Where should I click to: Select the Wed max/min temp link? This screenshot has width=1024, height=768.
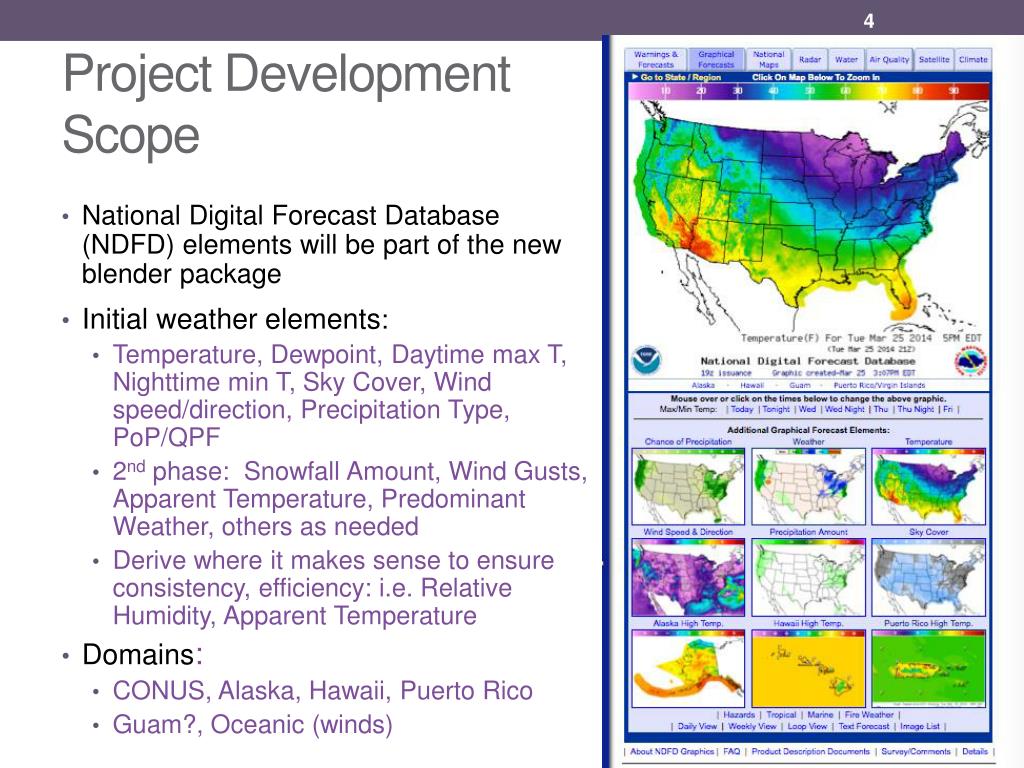click(807, 409)
